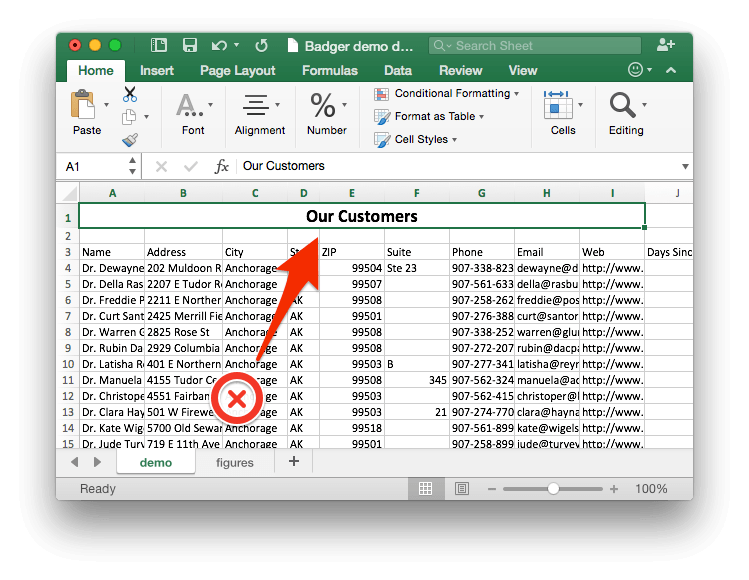Click cell with Ste 23
The width and height of the screenshot is (749, 580).
(417, 269)
